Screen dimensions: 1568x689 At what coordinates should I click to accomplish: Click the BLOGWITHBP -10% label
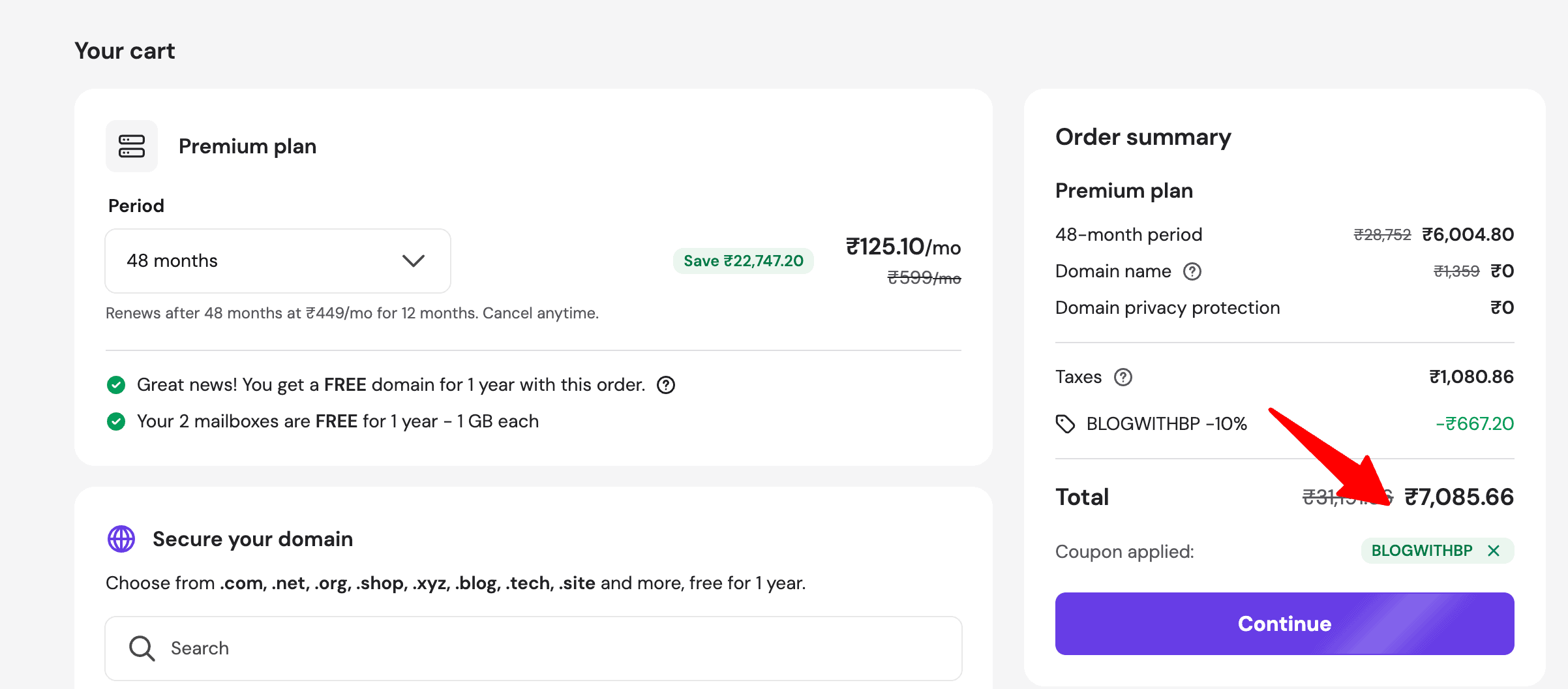point(1167,424)
